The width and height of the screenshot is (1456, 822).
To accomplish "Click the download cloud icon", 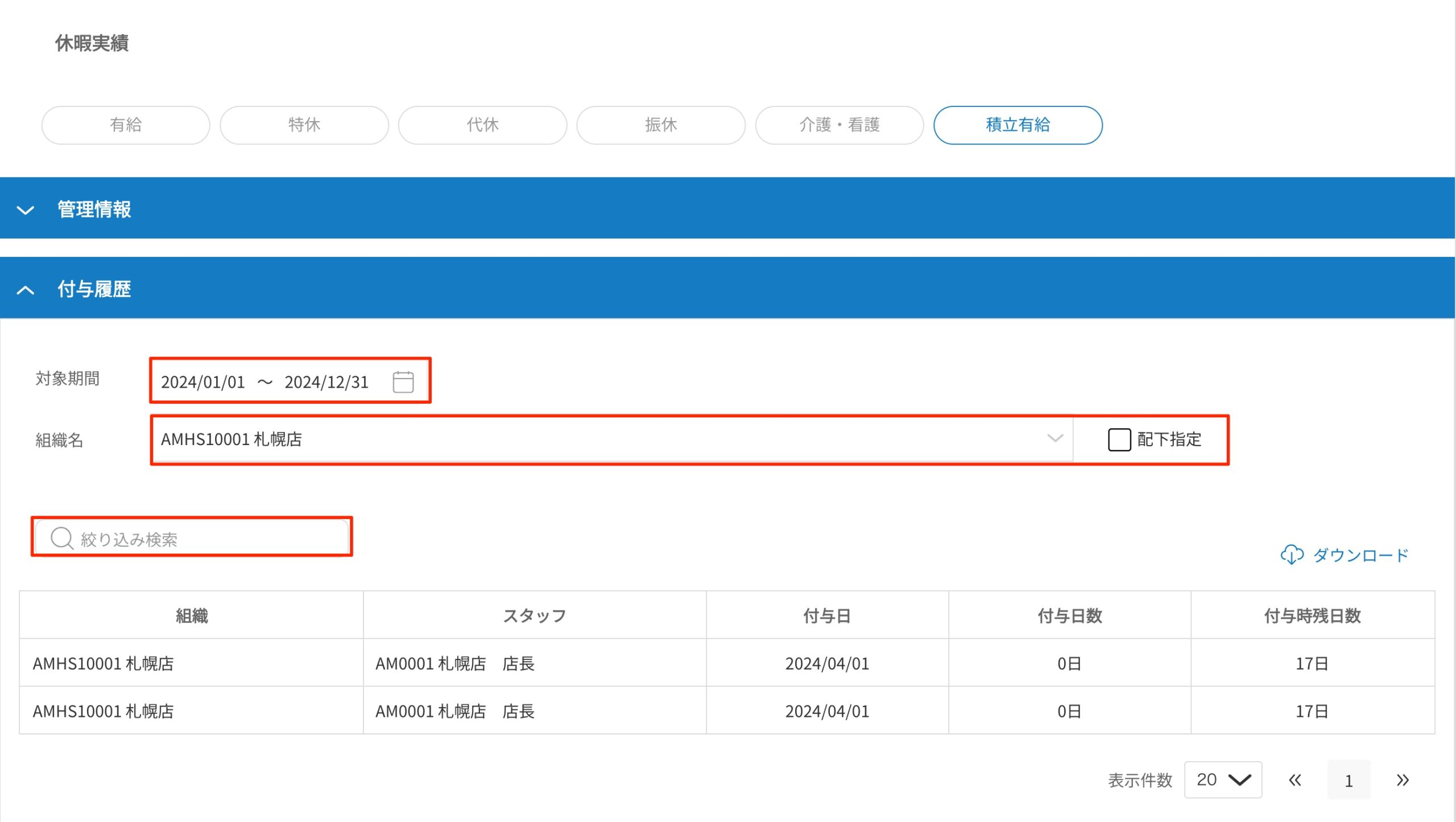I will tap(1291, 554).
